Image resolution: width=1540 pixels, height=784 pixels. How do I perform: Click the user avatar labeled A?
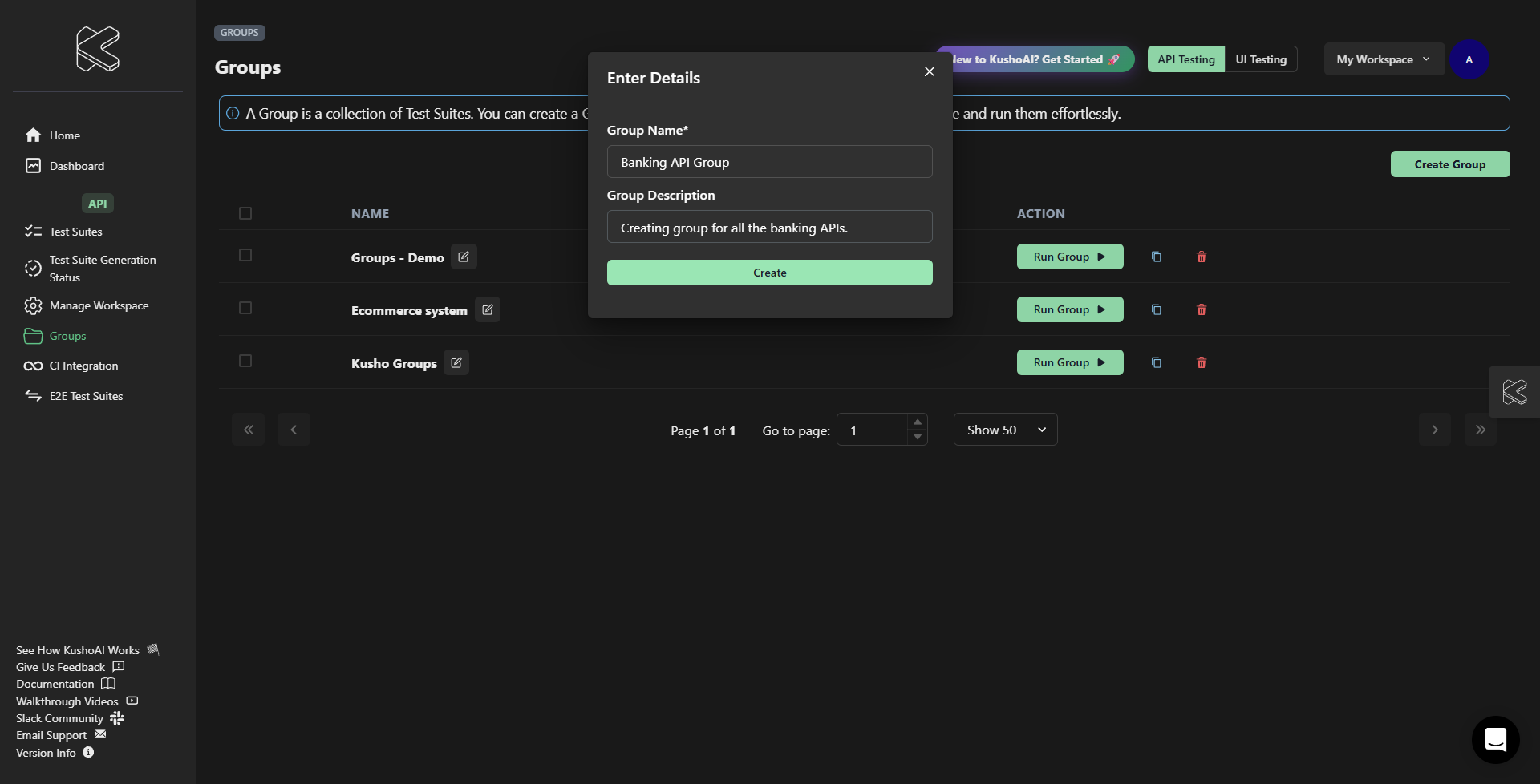point(1469,60)
